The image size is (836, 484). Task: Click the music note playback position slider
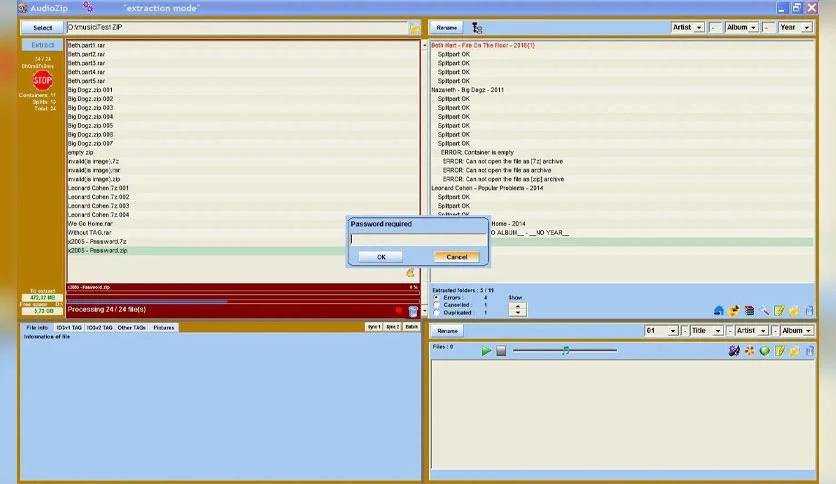coord(566,350)
